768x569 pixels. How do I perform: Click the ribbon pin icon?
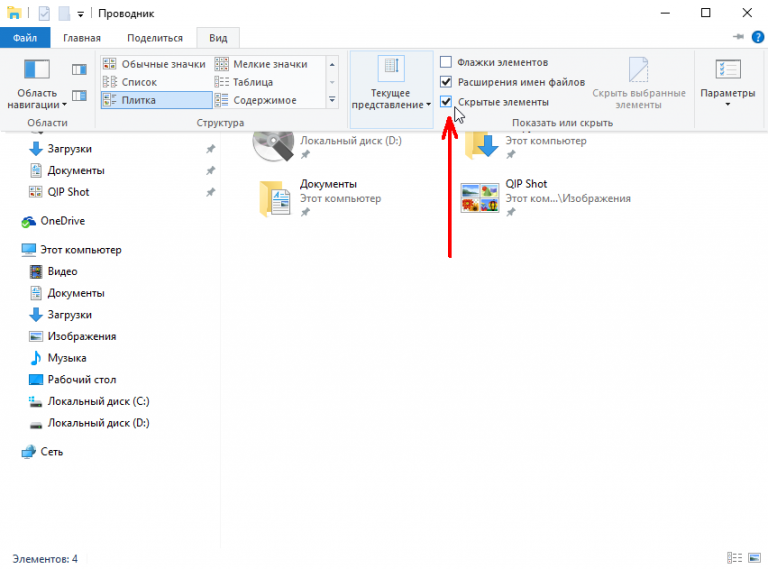coord(738,37)
